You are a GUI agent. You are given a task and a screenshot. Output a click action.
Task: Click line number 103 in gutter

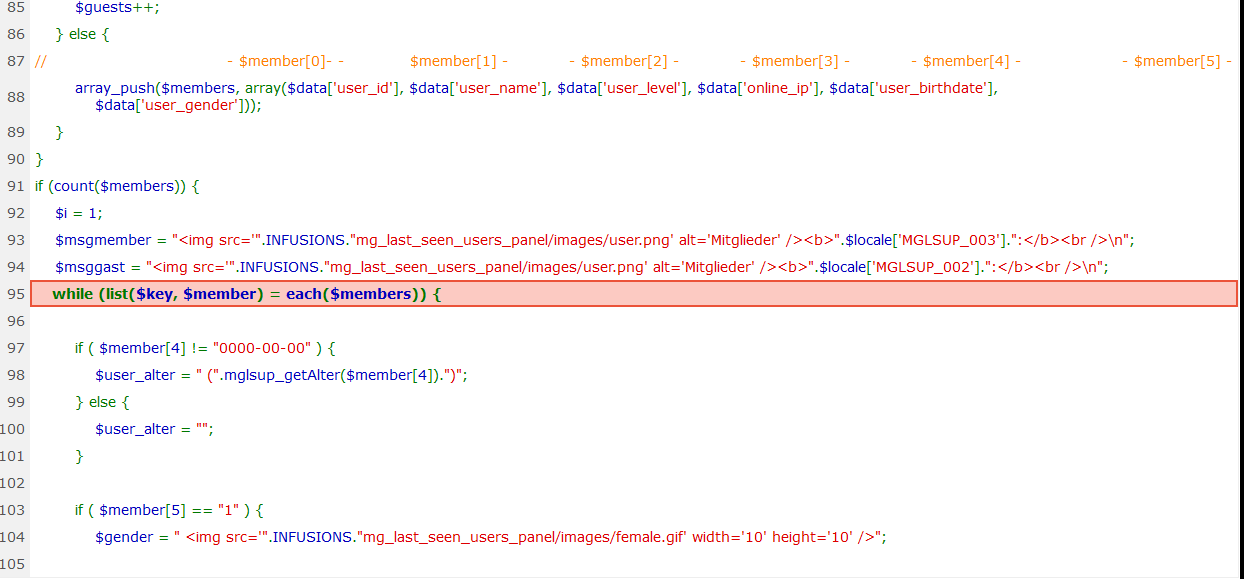[13, 510]
